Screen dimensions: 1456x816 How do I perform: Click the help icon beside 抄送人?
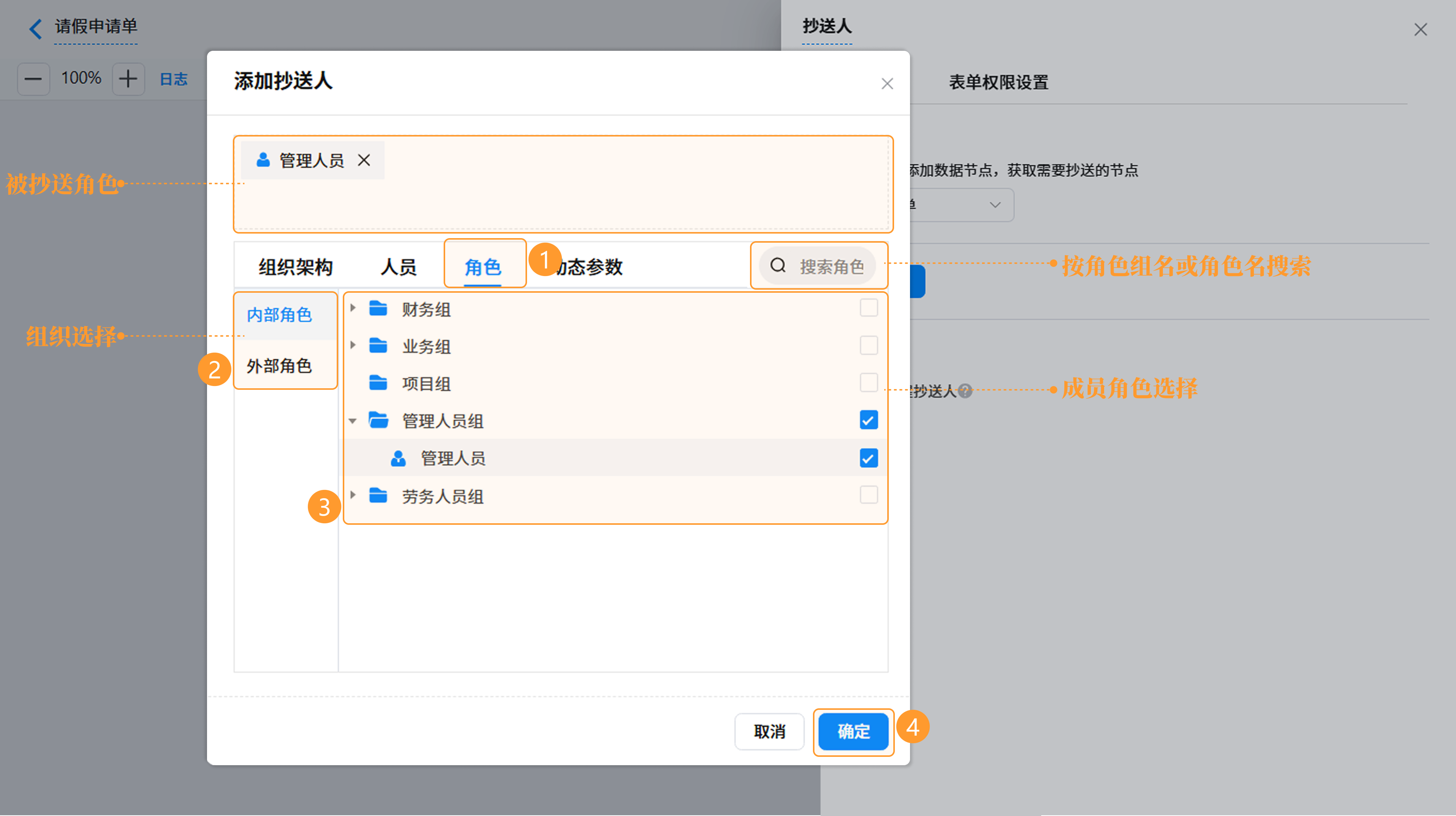point(965,391)
